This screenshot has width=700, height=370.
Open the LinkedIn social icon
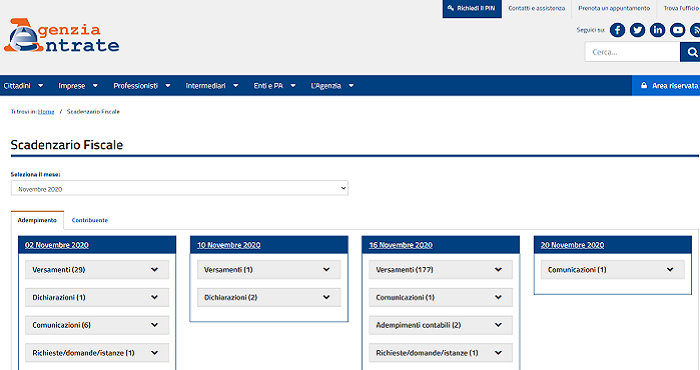[657, 30]
